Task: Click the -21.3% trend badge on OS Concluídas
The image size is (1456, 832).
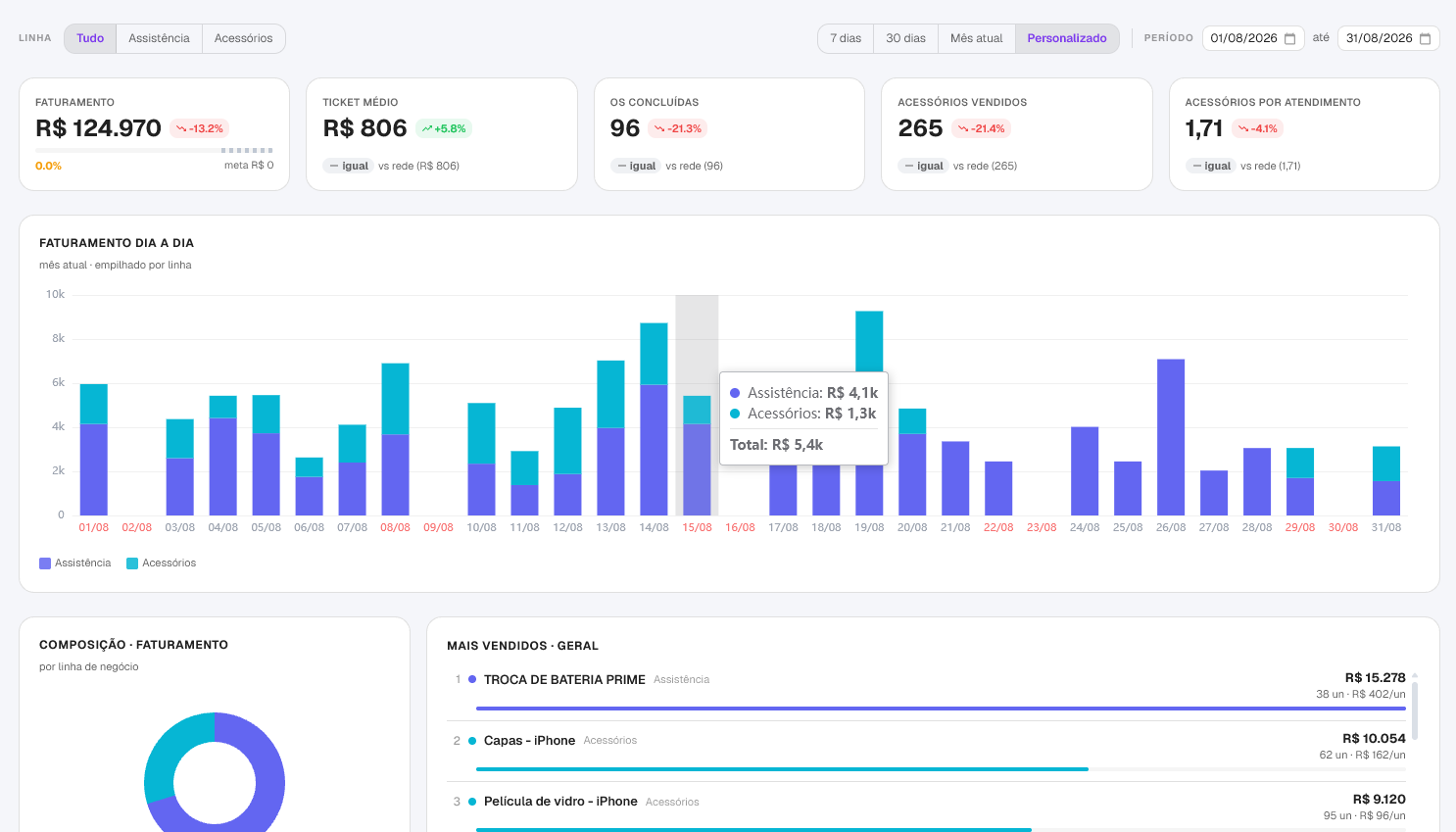Action: point(678,128)
